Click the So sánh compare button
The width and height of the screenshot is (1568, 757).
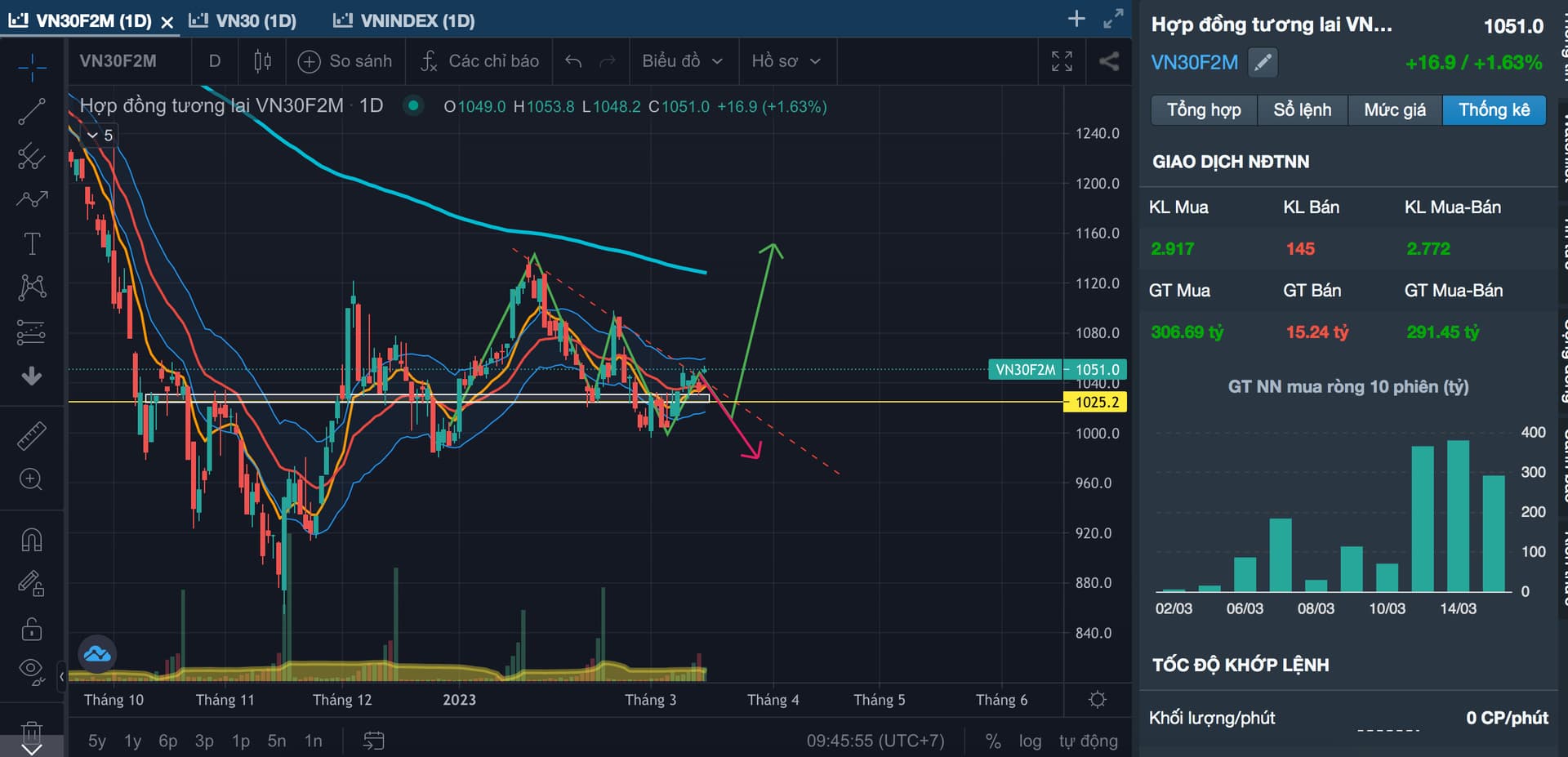[x=345, y=61]
